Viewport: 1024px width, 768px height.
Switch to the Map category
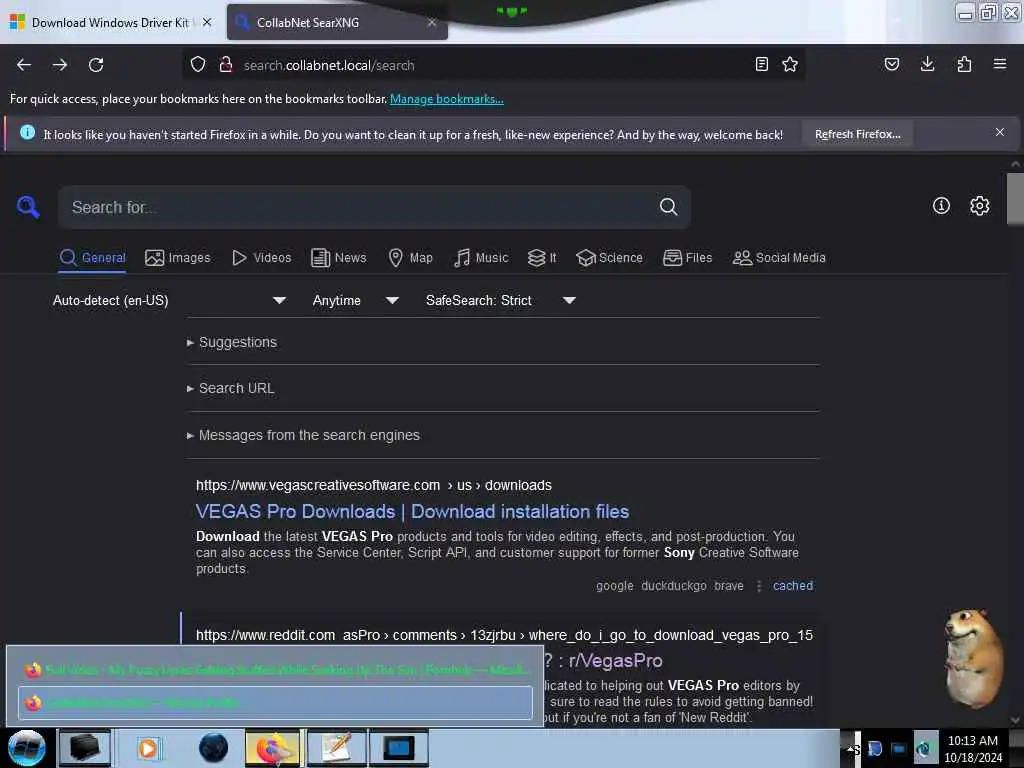[411, 257]
